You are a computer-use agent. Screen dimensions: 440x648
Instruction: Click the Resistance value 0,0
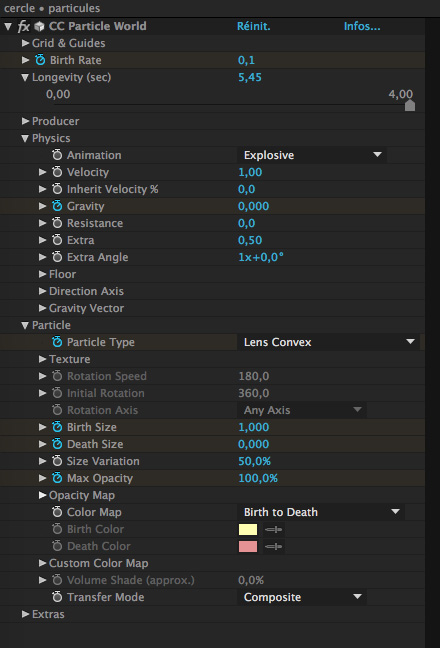click(246, 223)
